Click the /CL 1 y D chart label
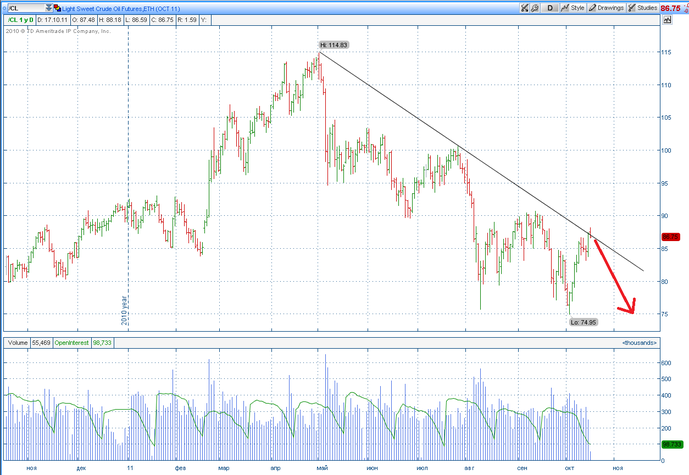 coord(20,20)
